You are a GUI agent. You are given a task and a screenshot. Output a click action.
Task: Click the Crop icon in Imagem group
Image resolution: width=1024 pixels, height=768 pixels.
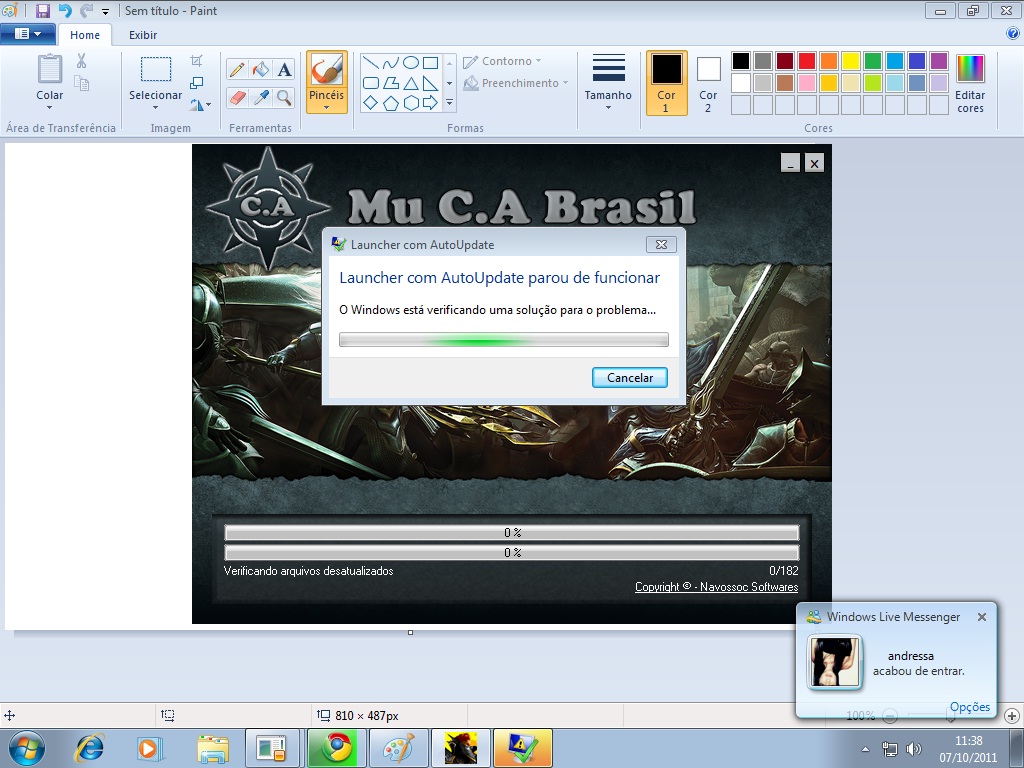click(x=197, y=61)
